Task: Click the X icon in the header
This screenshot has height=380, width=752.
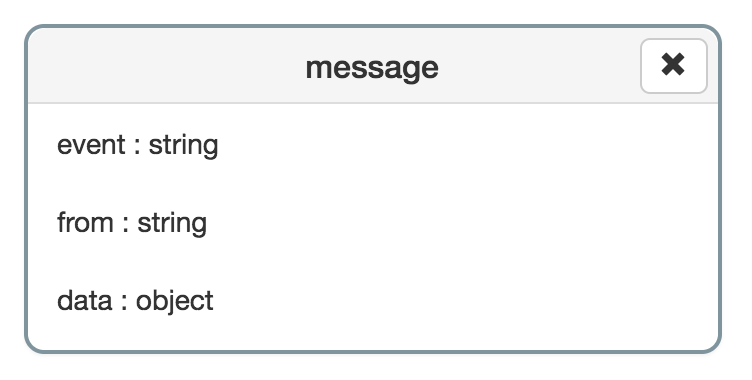Action: tap(673, 64)
